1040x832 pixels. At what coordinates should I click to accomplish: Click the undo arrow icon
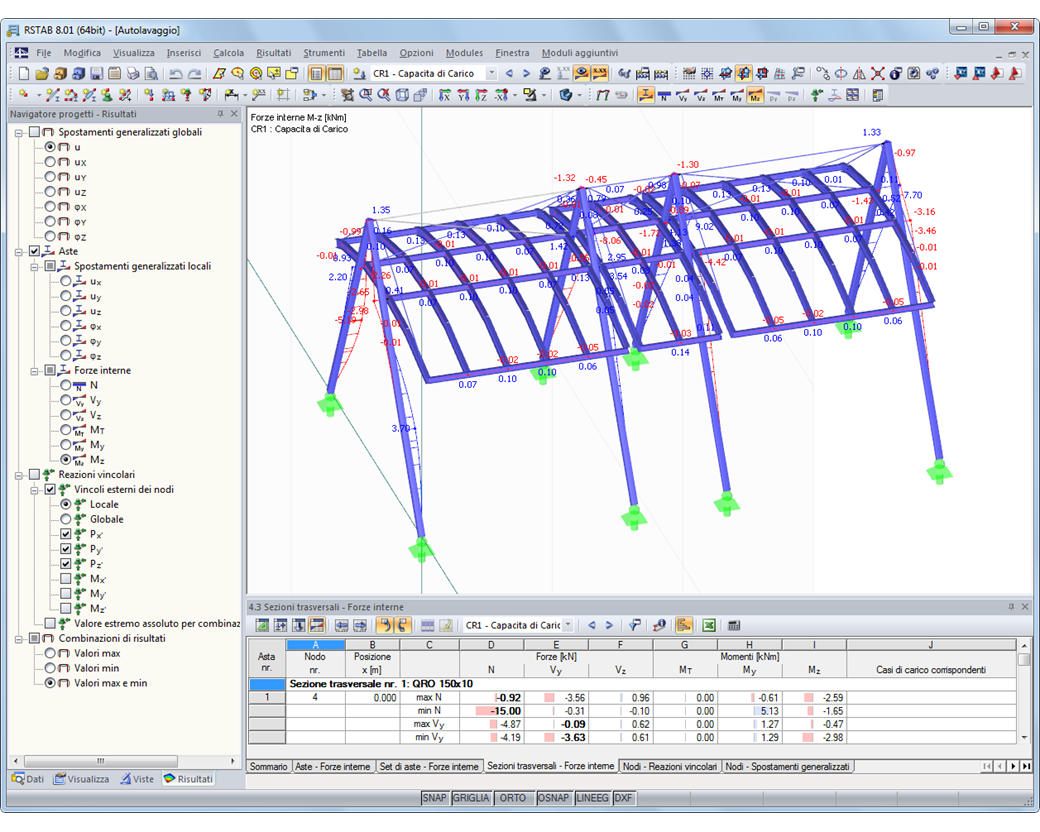click(176, 74)
